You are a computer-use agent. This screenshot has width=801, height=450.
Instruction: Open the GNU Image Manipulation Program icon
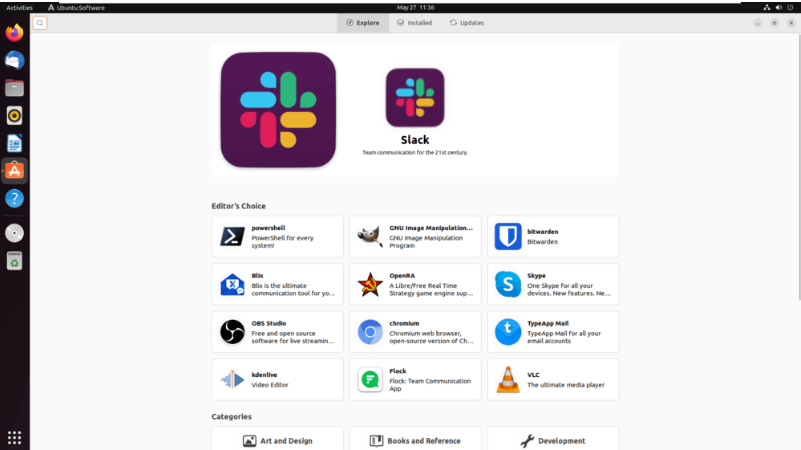coord(370,236)
